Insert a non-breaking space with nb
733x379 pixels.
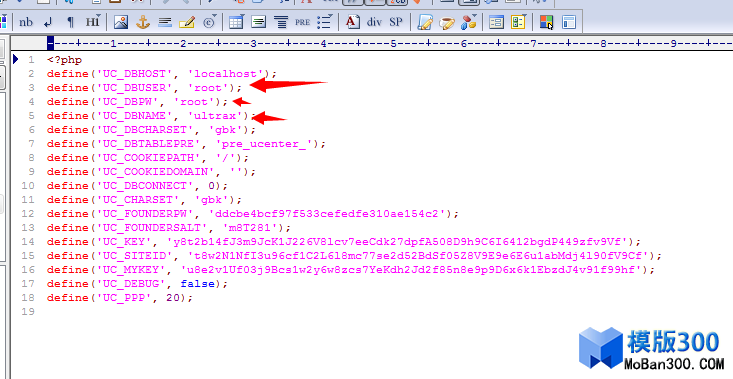(x=26, y=22)
